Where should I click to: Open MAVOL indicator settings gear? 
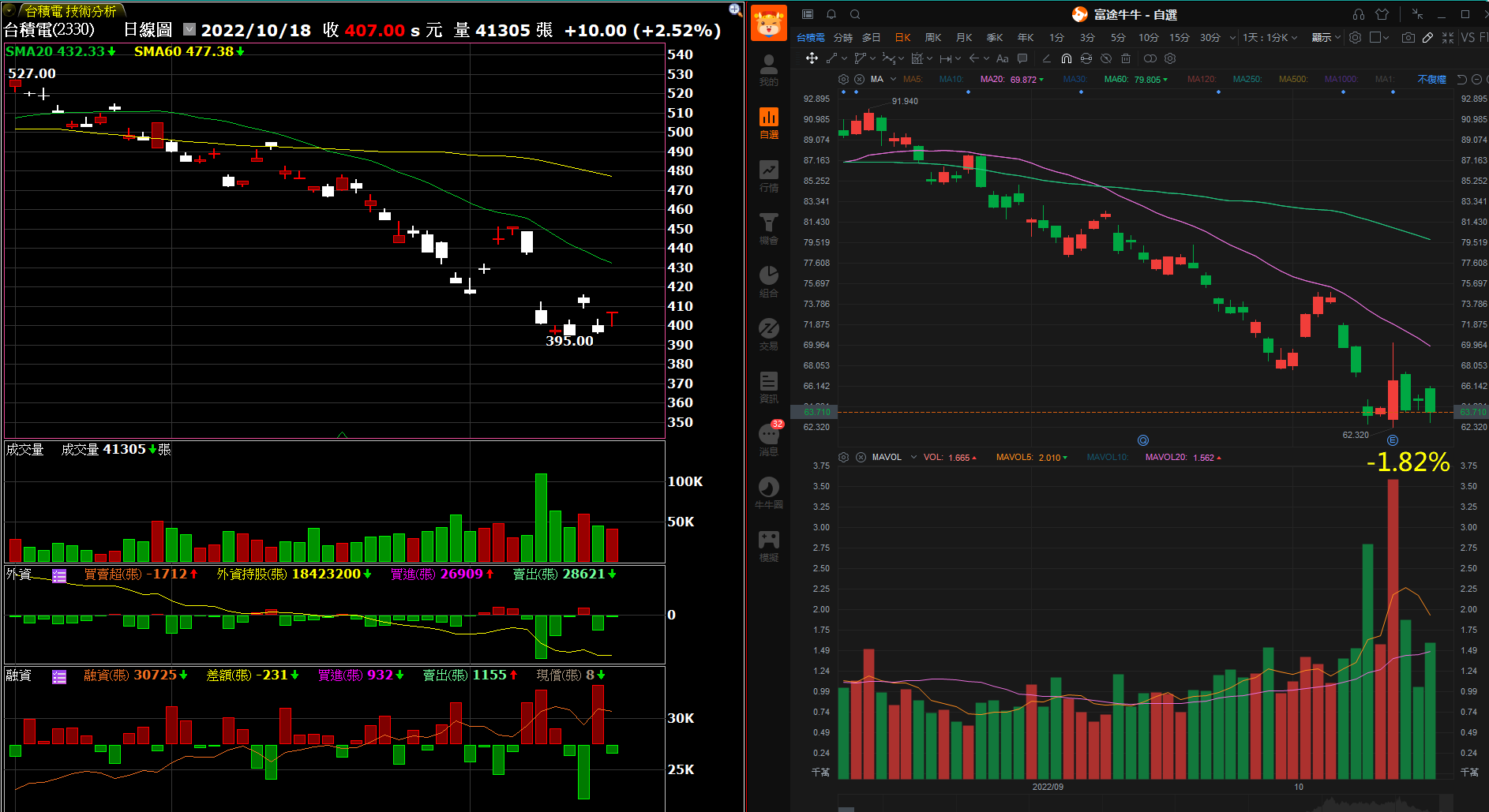coord(843,457)
